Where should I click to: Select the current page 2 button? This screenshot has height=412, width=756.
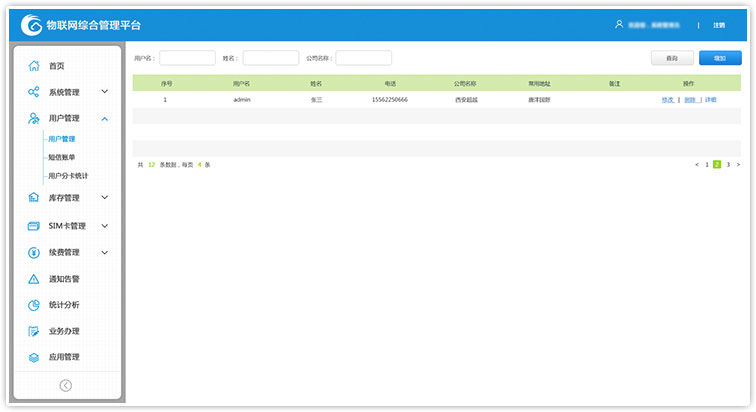717,164
